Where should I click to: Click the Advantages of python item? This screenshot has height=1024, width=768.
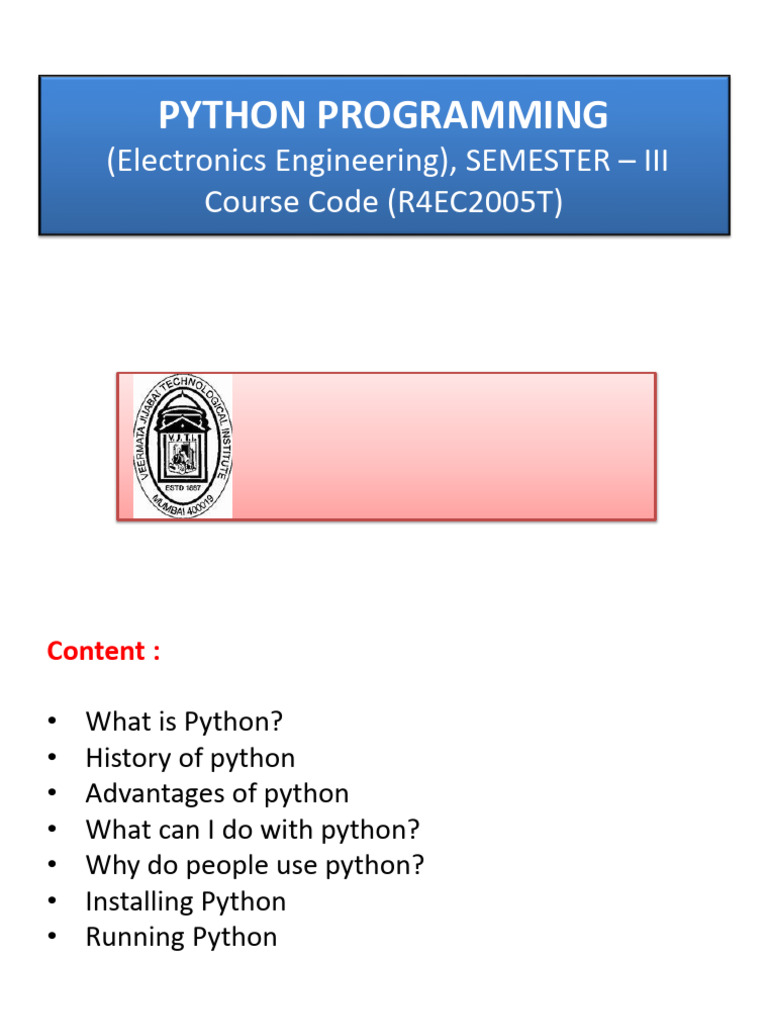(217, 793)
